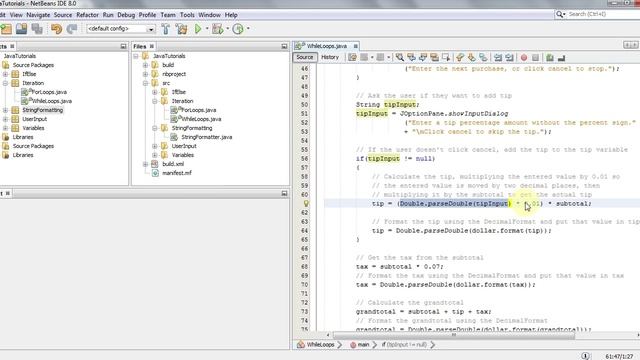This screenshot has width=640, height=360.
Task: Collapse the Iteration package in Projects panel
Action: click(x=5, y=83)
